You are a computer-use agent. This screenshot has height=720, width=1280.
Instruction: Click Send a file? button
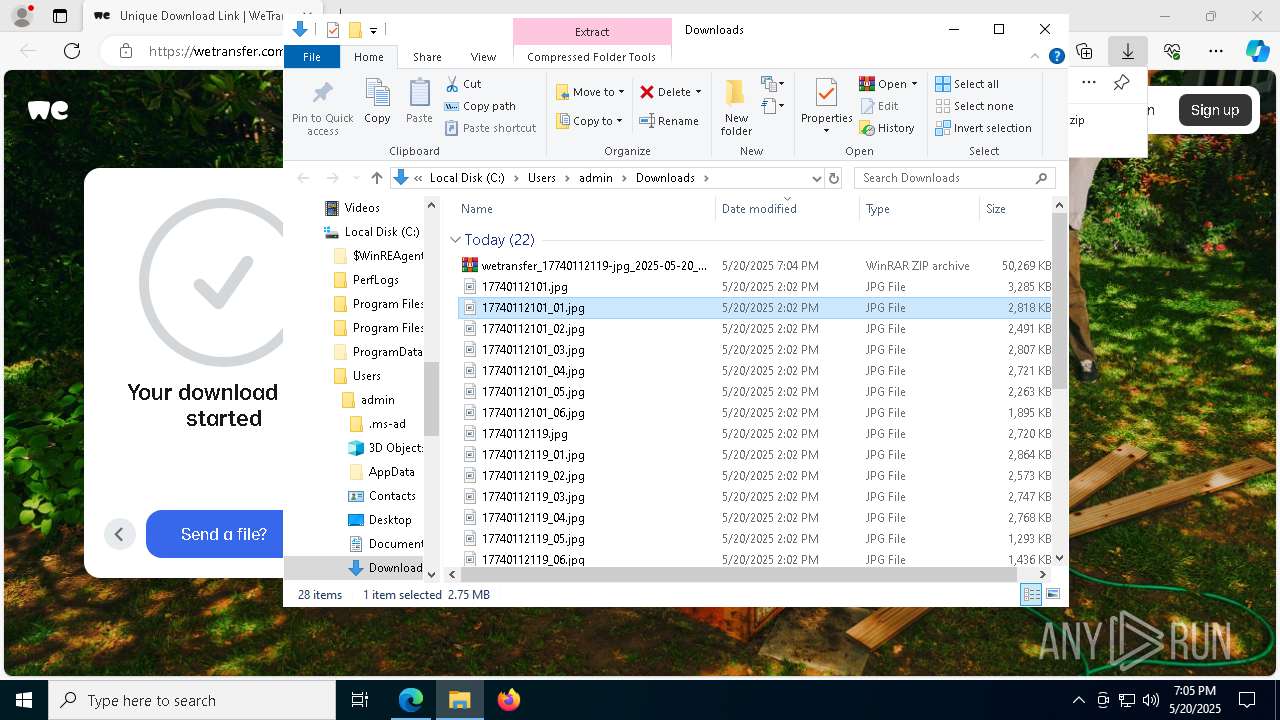[224, 534]
